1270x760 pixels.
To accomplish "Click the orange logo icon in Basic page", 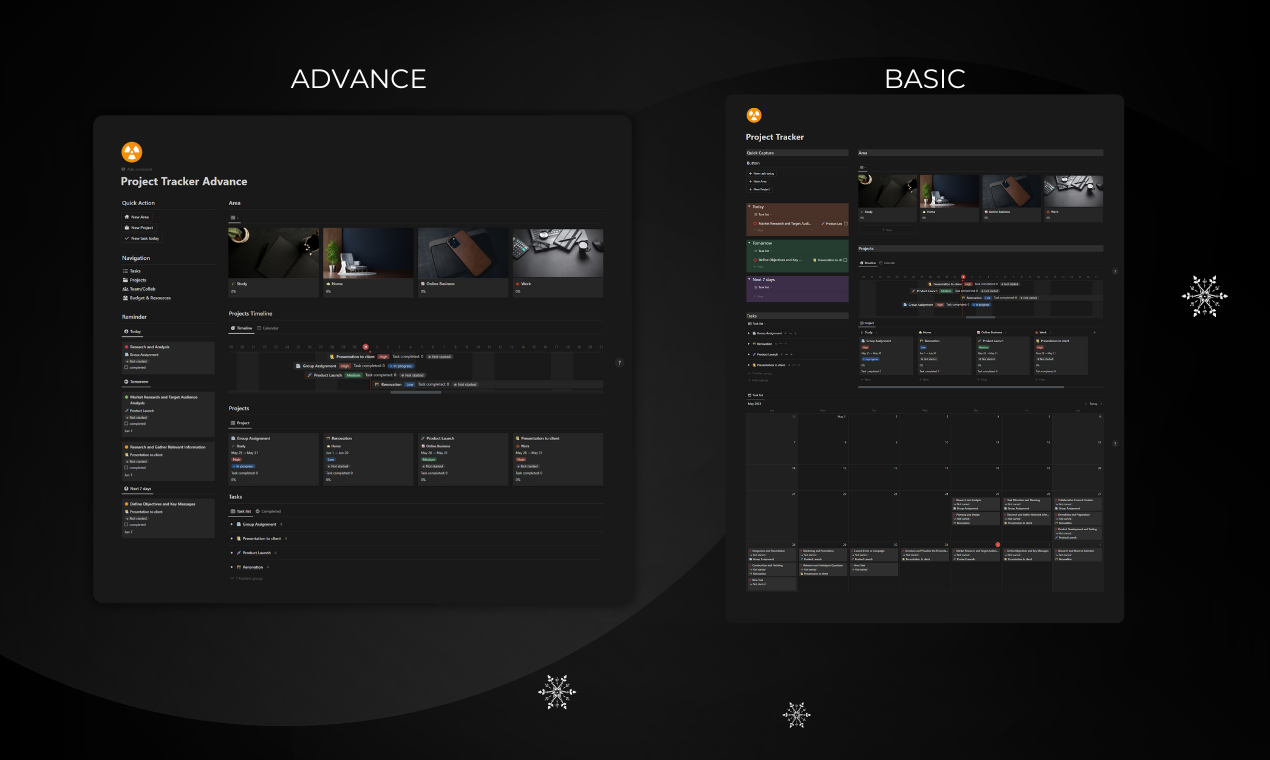I will click(x=754, y=115).
